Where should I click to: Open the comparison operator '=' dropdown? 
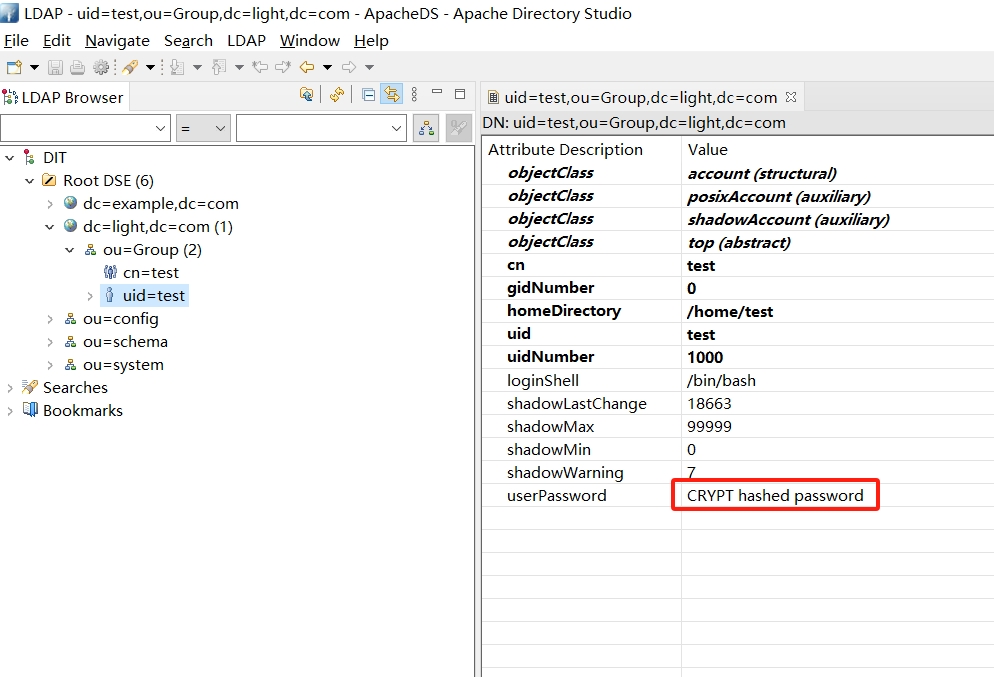tap(203, 128)
